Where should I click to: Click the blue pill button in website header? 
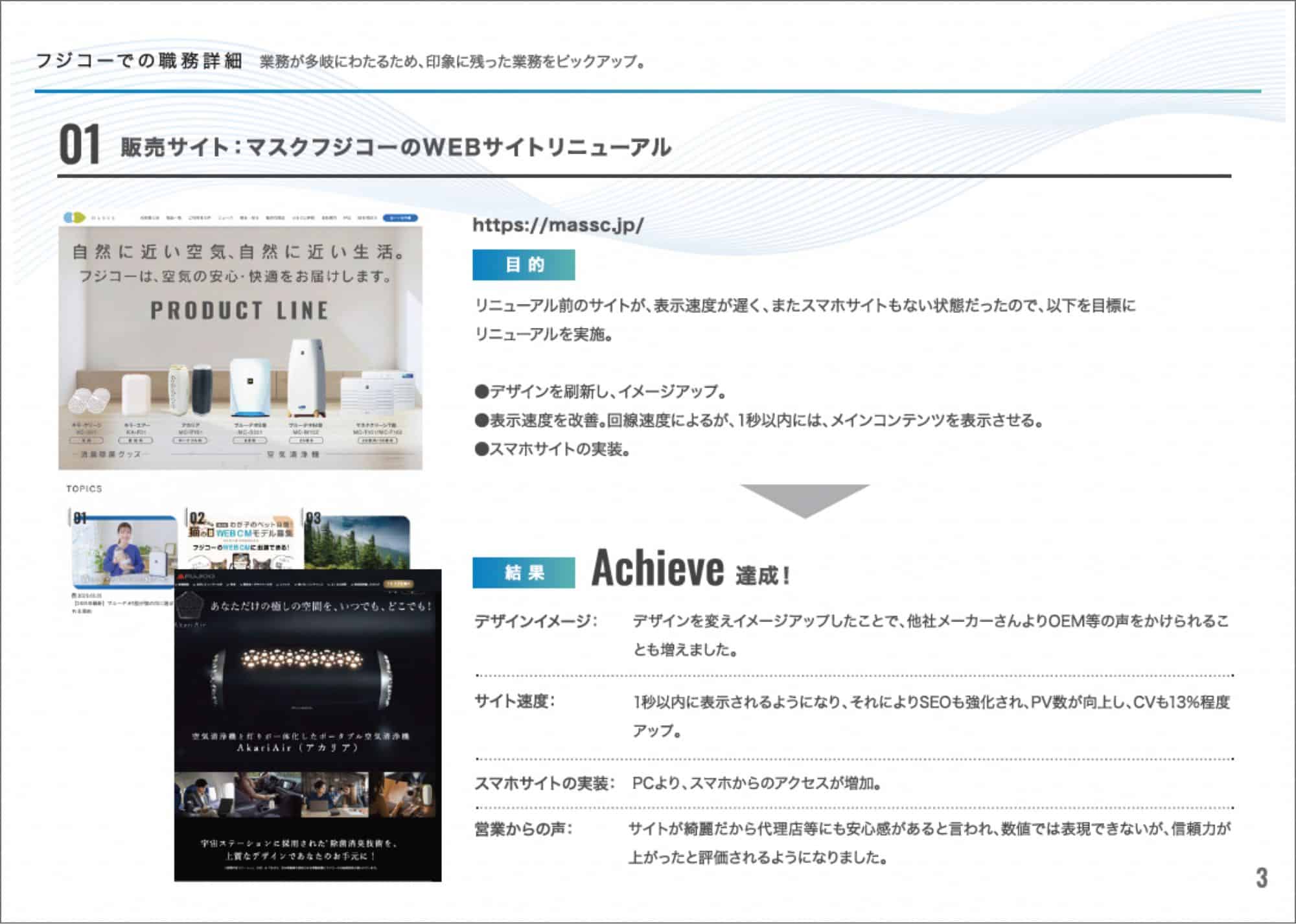click(x=400, y=218)
